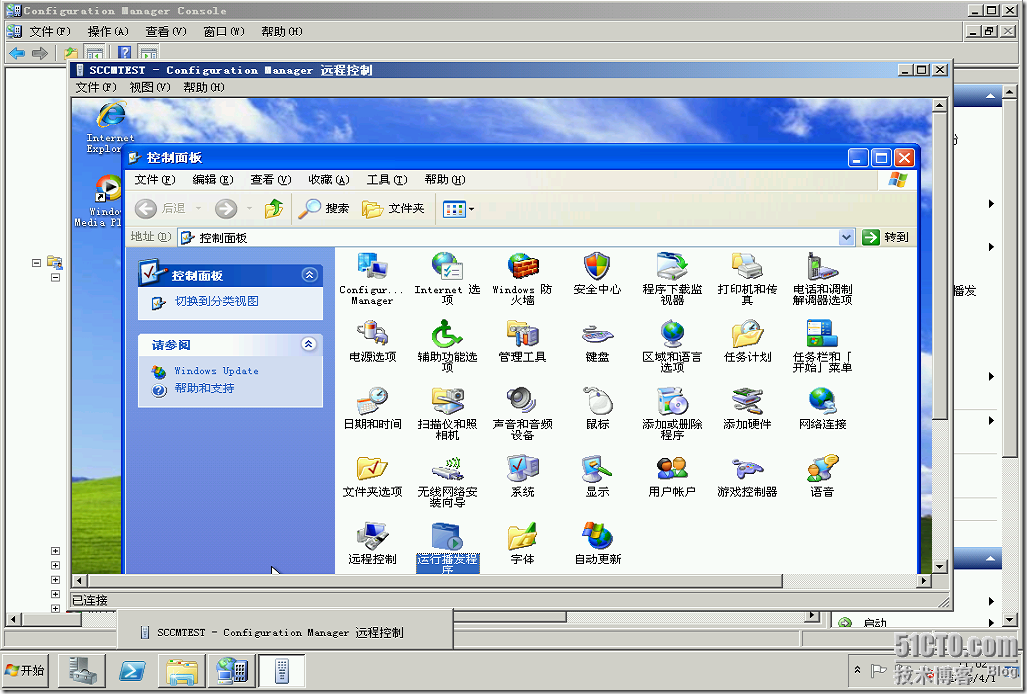Select 运行播发程序 icon
Screen dimensions: 1027x694
[x=447, y=547]
